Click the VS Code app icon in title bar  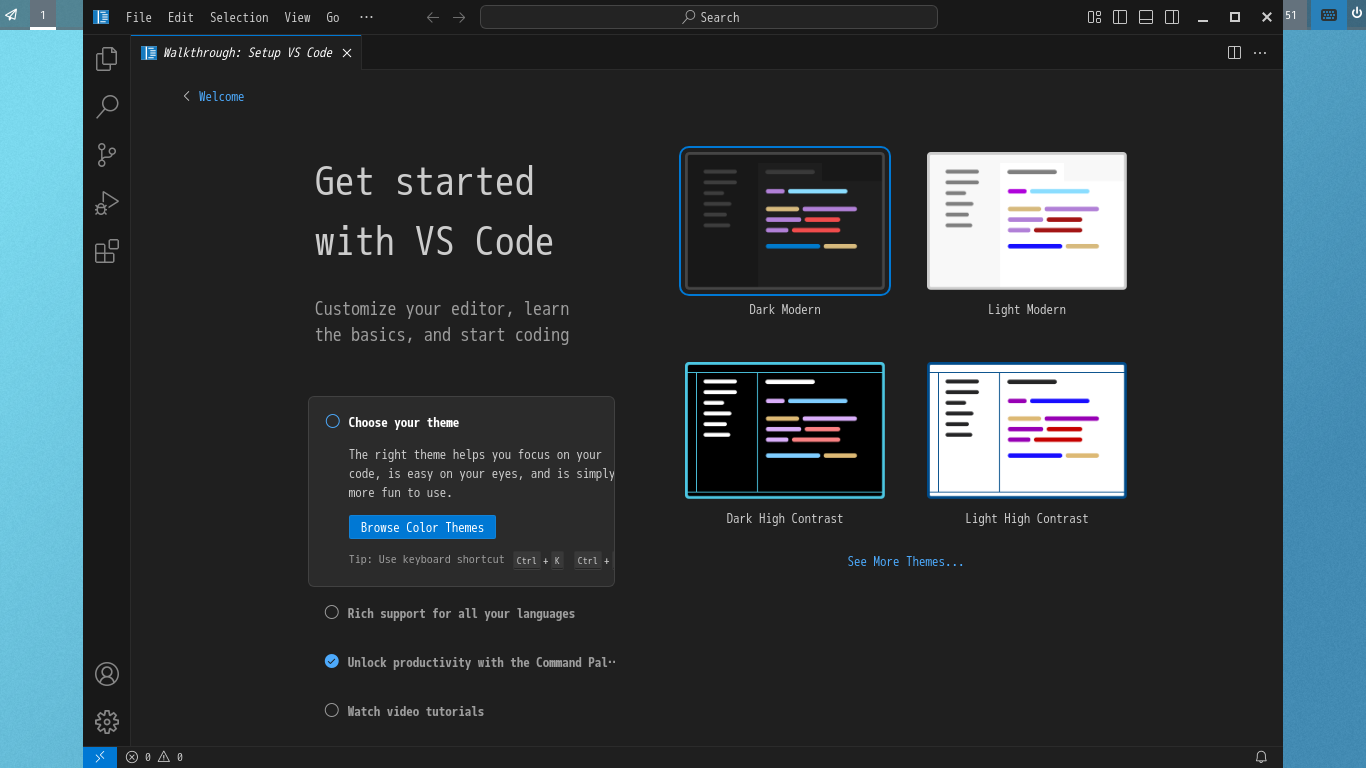point(101,17)
